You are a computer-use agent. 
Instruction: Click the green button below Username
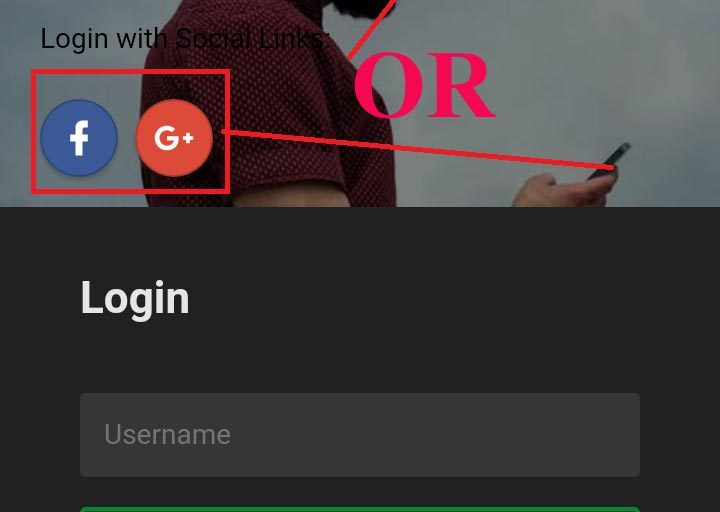[360, 509]
